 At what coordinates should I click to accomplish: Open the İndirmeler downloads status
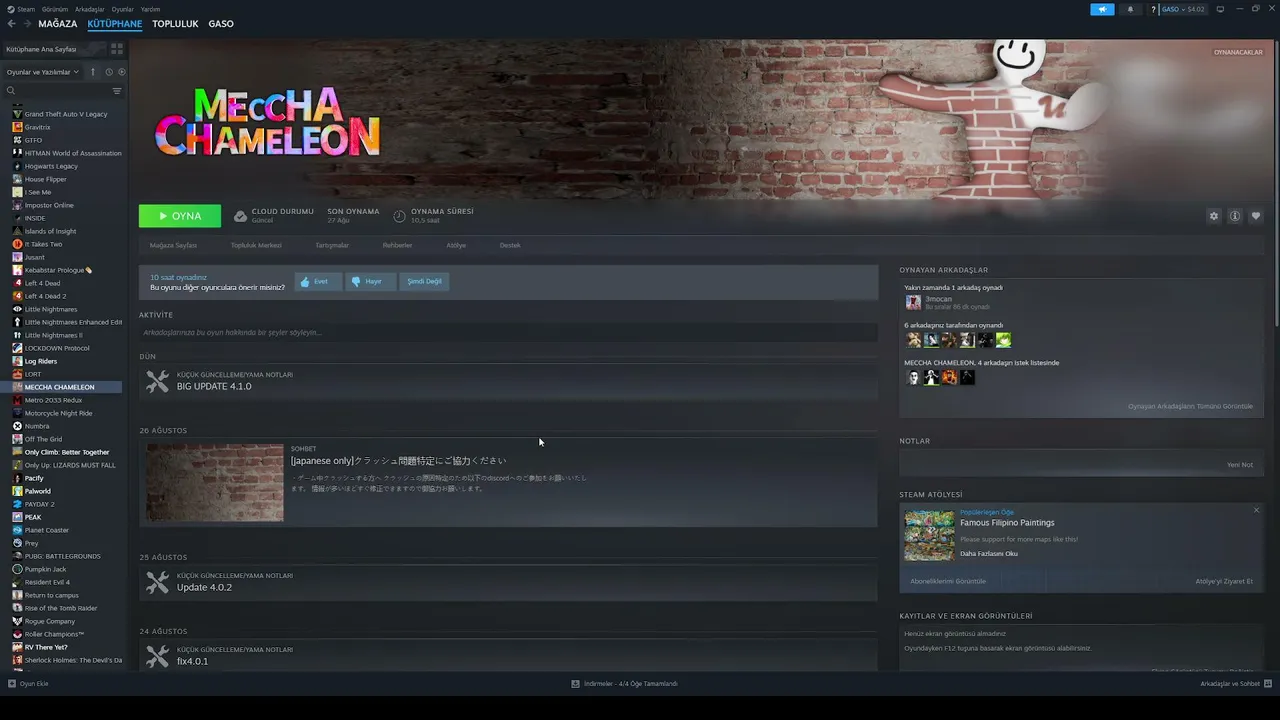[625, 684]
